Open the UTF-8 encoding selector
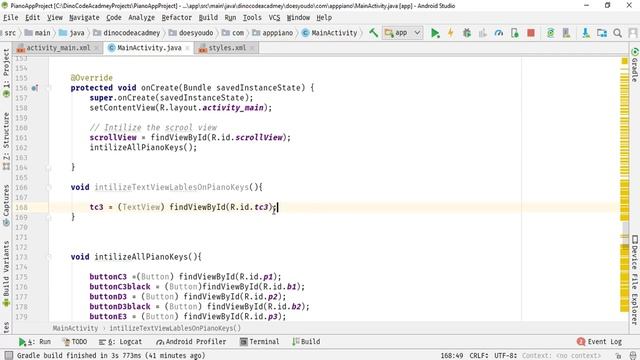Screen dimensions: 640x360 point(506,356)
